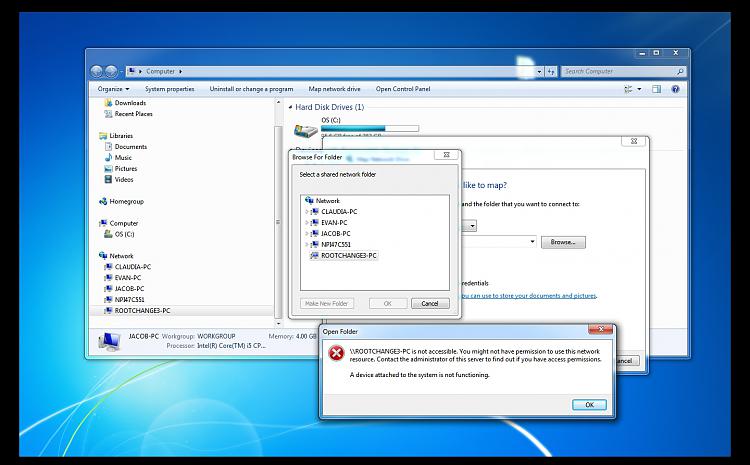This screenshot has height=465, width=750.
Task: Expand EVAN-PC node in Browse For Folder
Action: click(x=307, y=222)
